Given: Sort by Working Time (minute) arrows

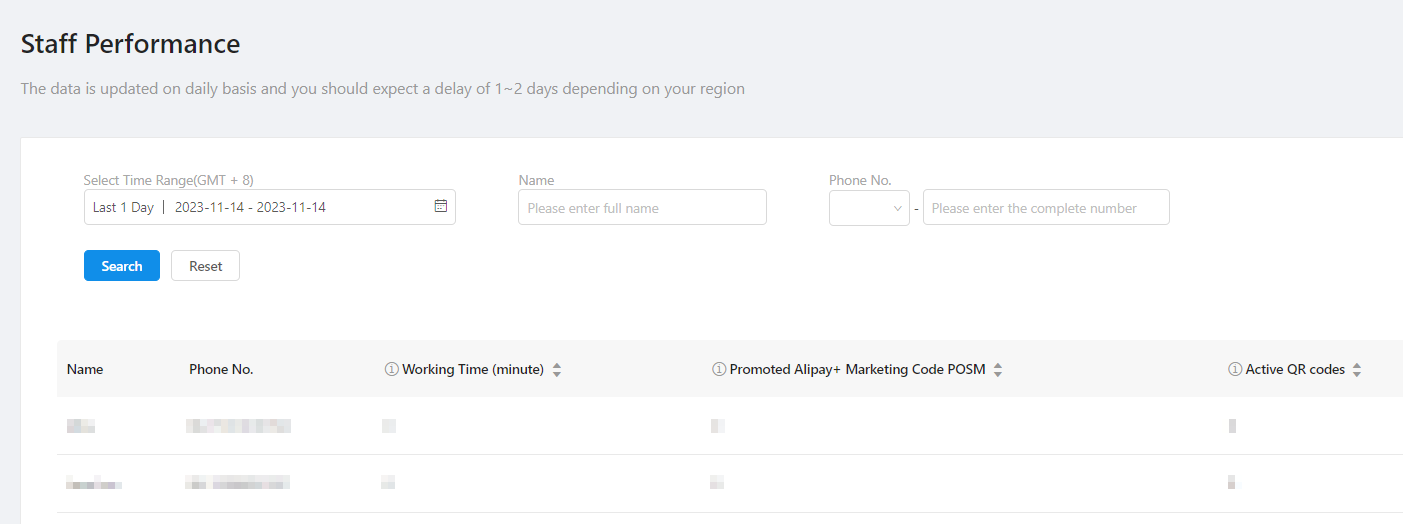Looking at the screenshot, I should click(x=557, y=370).
